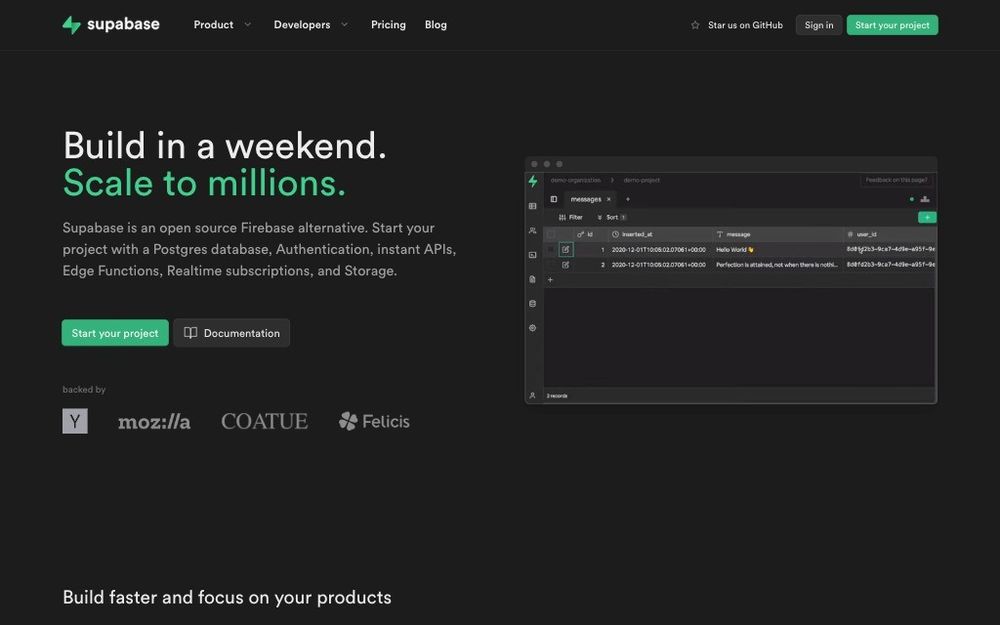This screenshot has height=625, width=1000.
Task: Expand the Product dropdown menu
Action: (222, 25)
